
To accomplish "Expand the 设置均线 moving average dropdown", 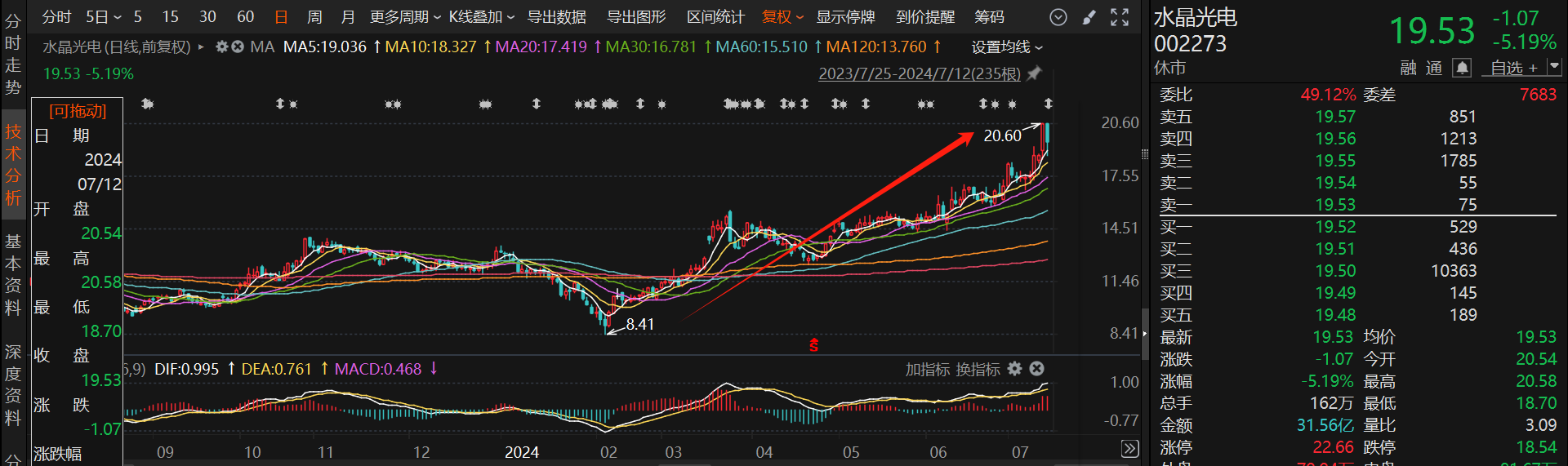I will (x=1007, y=47).
